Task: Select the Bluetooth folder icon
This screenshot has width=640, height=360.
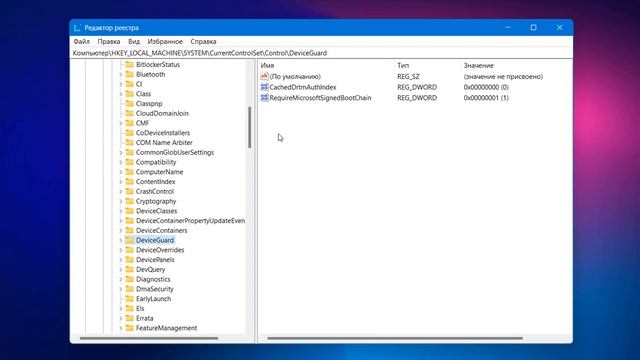Action: tap(130, 74)
